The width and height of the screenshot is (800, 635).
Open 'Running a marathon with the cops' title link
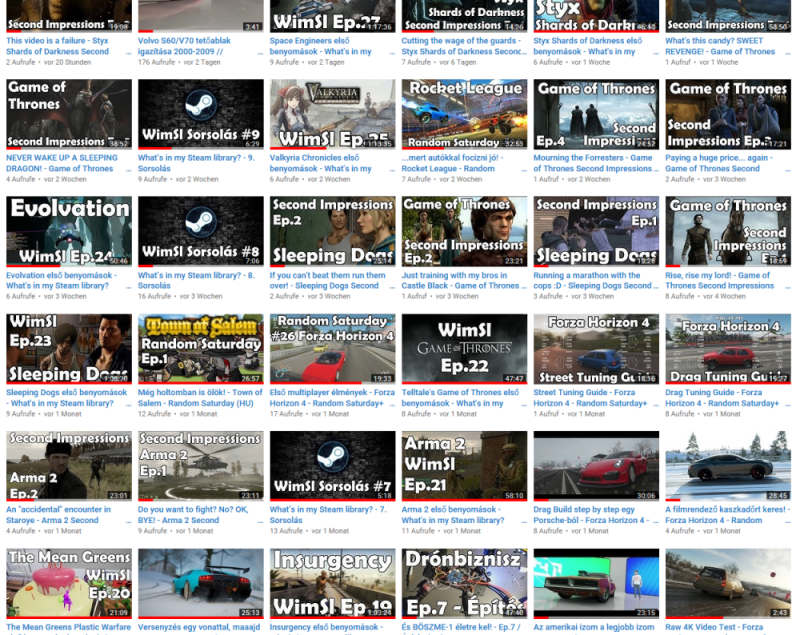pos(592,281)
